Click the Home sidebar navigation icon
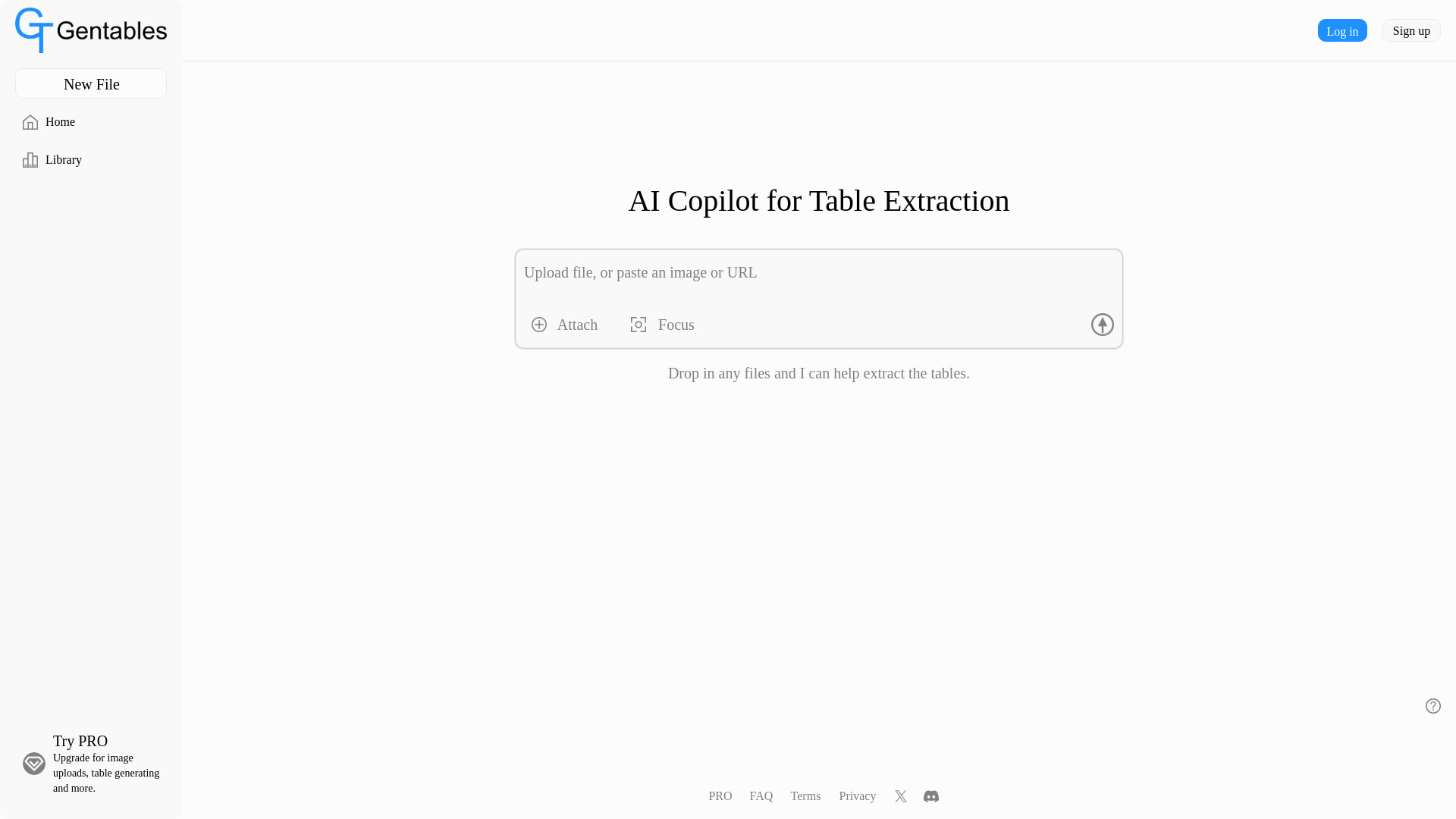This screenshot has width=1456, height=819. 30,122
